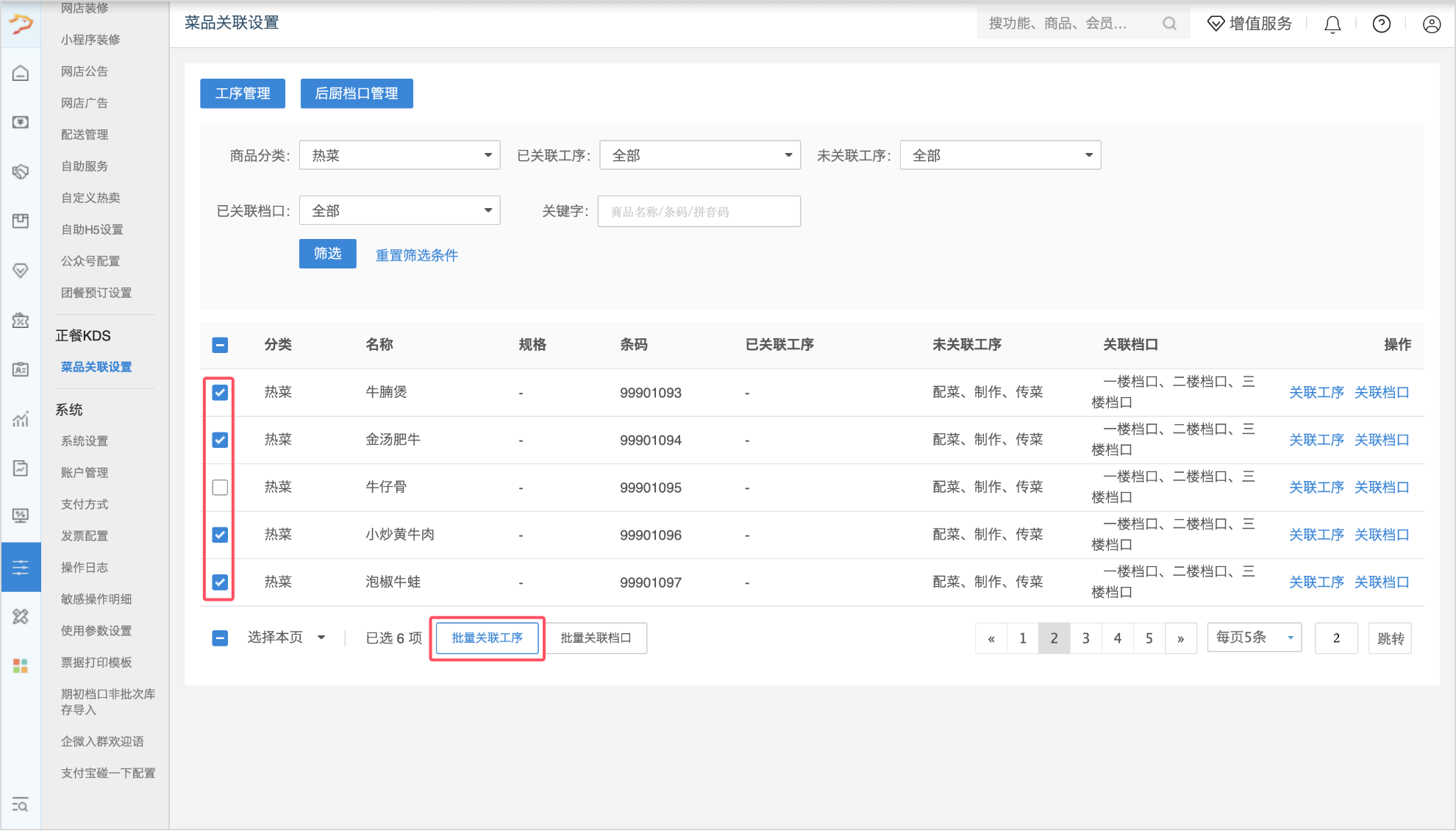This screenshot has height=831, width=1456.
Task: Open 系统设置 in the side menu
Action: (x=85, y=441)
